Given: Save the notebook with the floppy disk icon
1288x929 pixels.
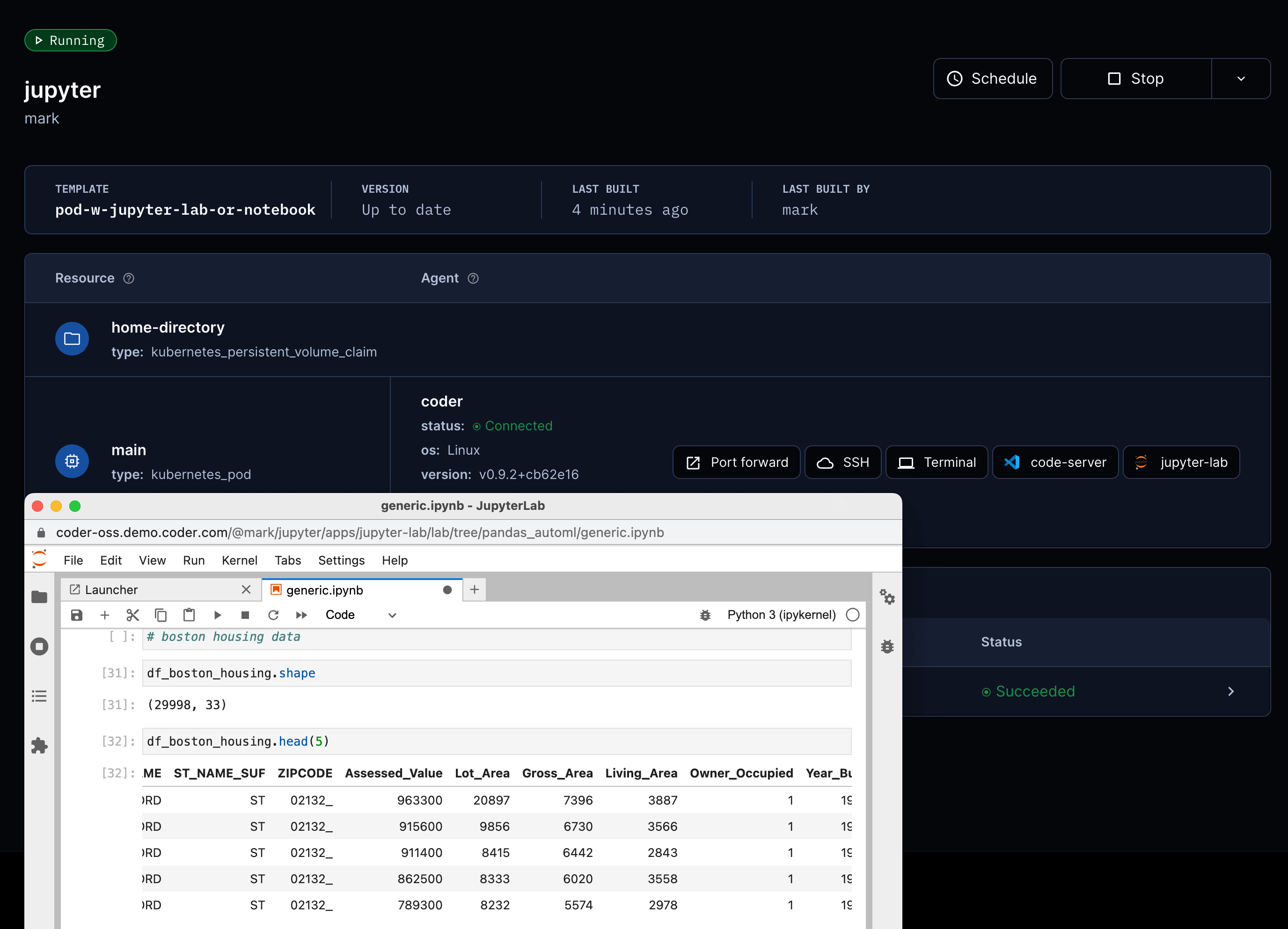Looking at the screenshot, I should pyautogui.click(x=76, y=615).
